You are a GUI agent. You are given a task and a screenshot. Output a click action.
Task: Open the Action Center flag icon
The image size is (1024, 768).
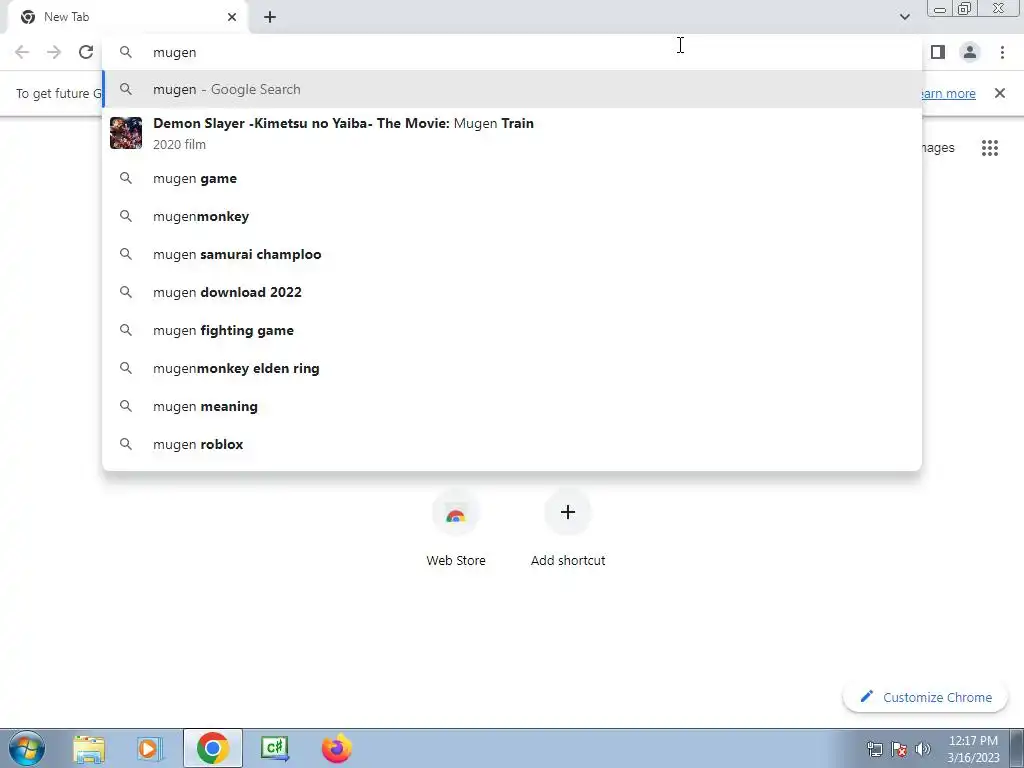tap(899, 749)
